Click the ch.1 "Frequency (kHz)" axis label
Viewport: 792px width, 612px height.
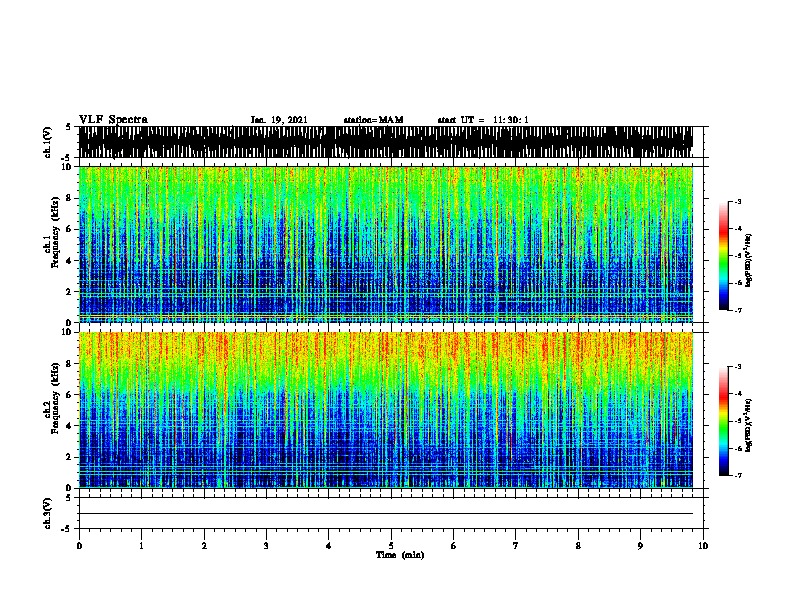55,233
